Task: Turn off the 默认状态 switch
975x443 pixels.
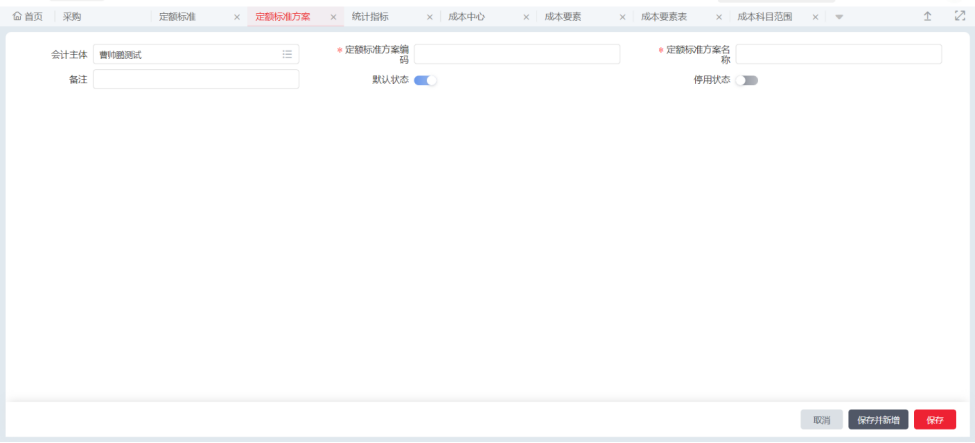Action: pos(425,80)
